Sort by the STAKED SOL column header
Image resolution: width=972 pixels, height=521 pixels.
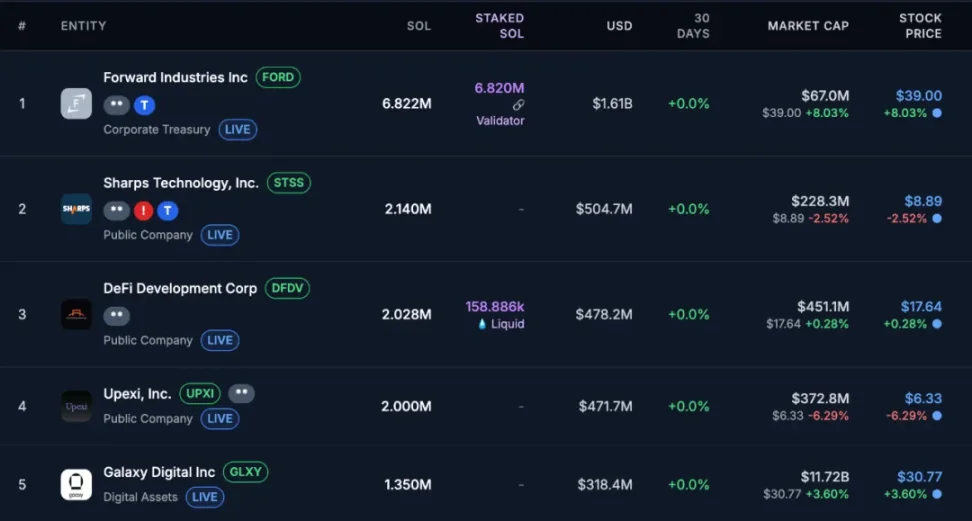(499, 26)
